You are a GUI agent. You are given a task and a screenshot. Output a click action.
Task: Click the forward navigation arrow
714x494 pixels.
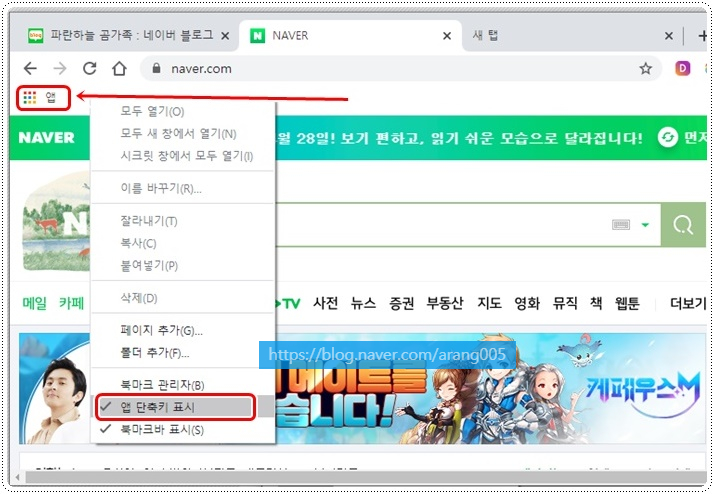[60, 68]
